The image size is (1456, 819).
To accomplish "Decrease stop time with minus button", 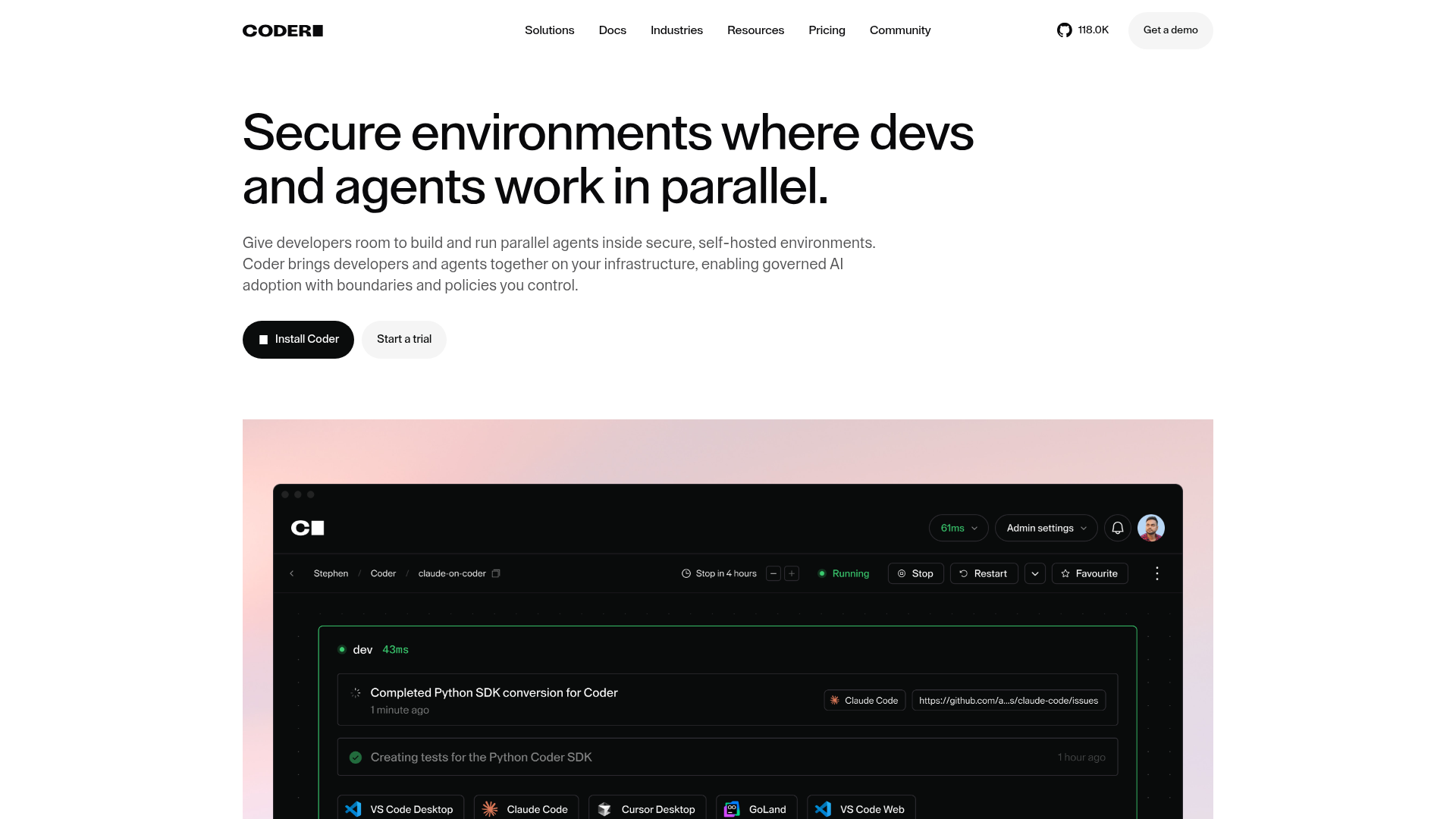I will (x=773, y=573).
